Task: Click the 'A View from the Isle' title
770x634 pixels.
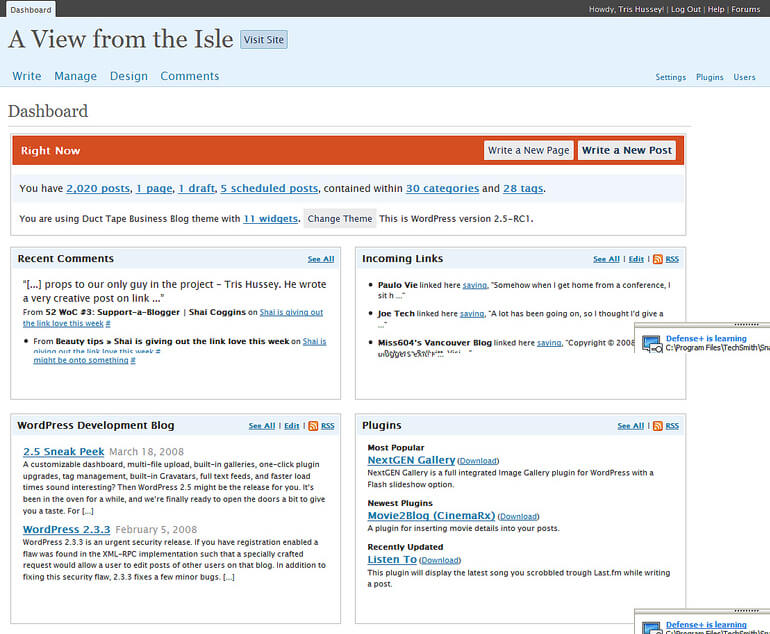Action: 121,39
